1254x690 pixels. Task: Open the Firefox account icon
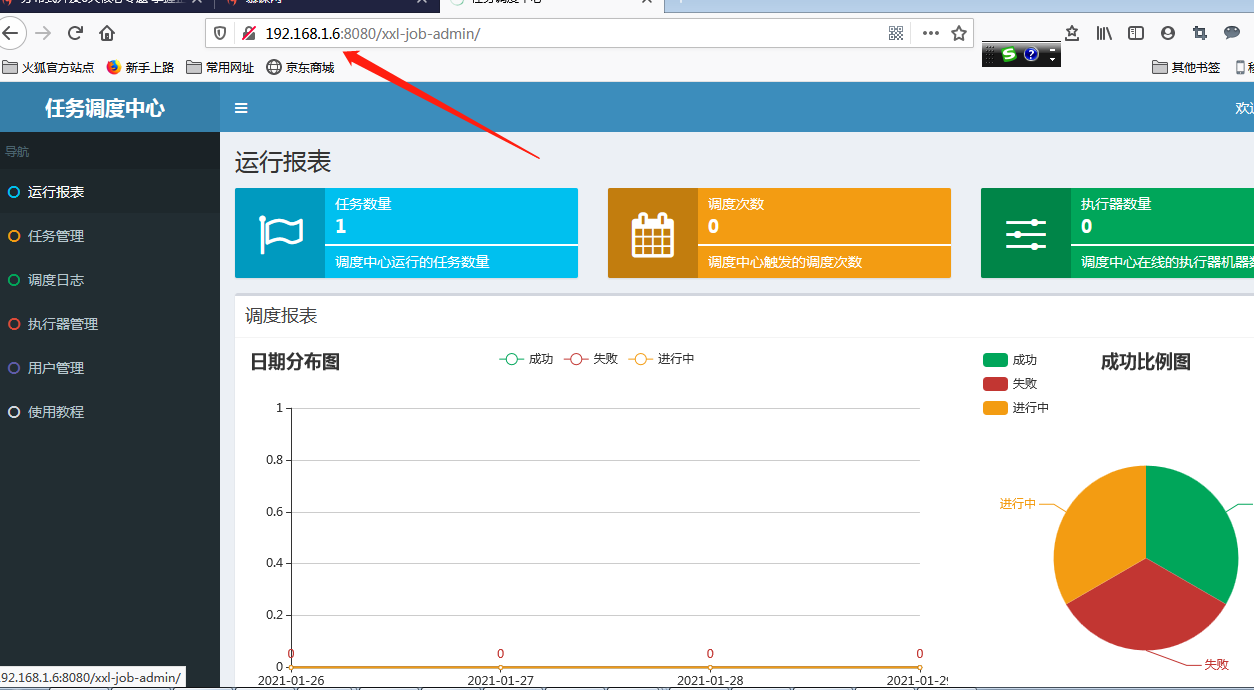click(1168, 33)
